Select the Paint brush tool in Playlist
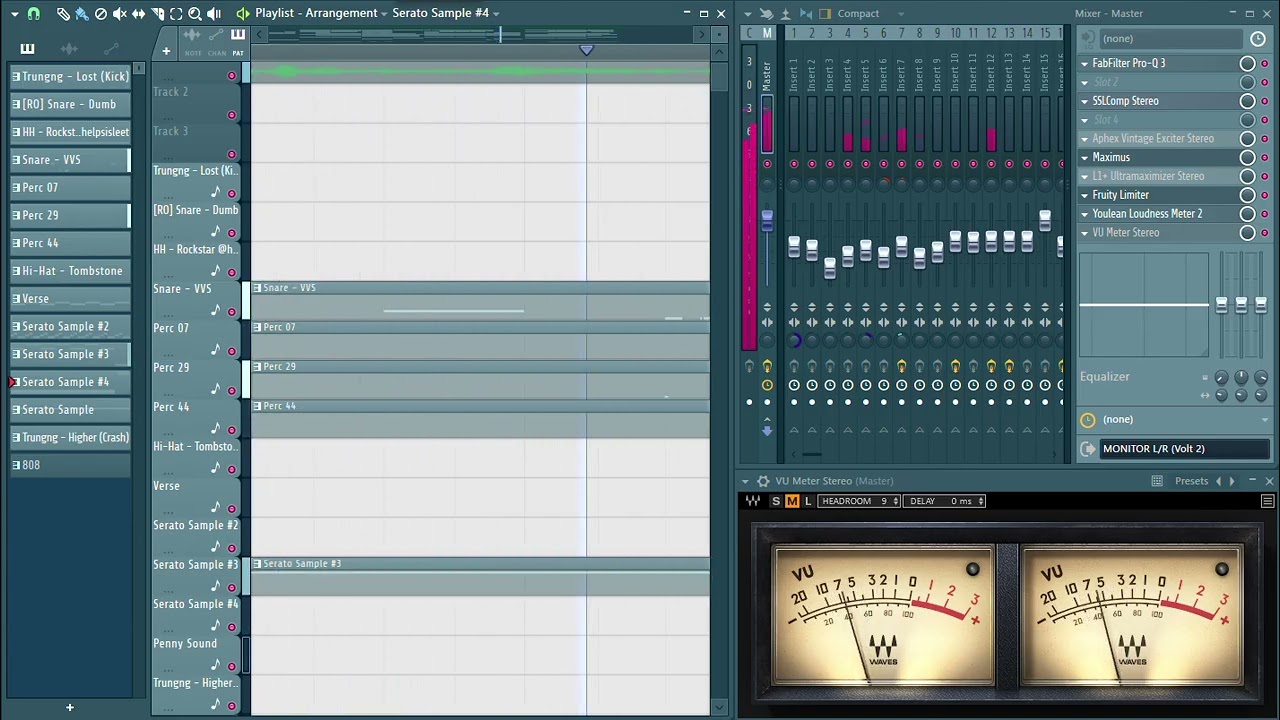 coord(82,14)
